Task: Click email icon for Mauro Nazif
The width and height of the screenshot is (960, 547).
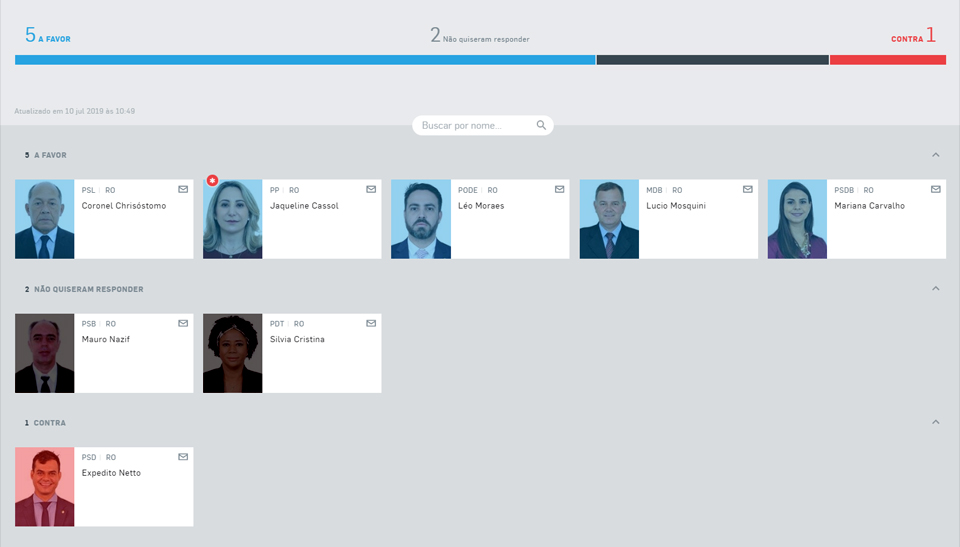Action: click(x=183, y=323)
